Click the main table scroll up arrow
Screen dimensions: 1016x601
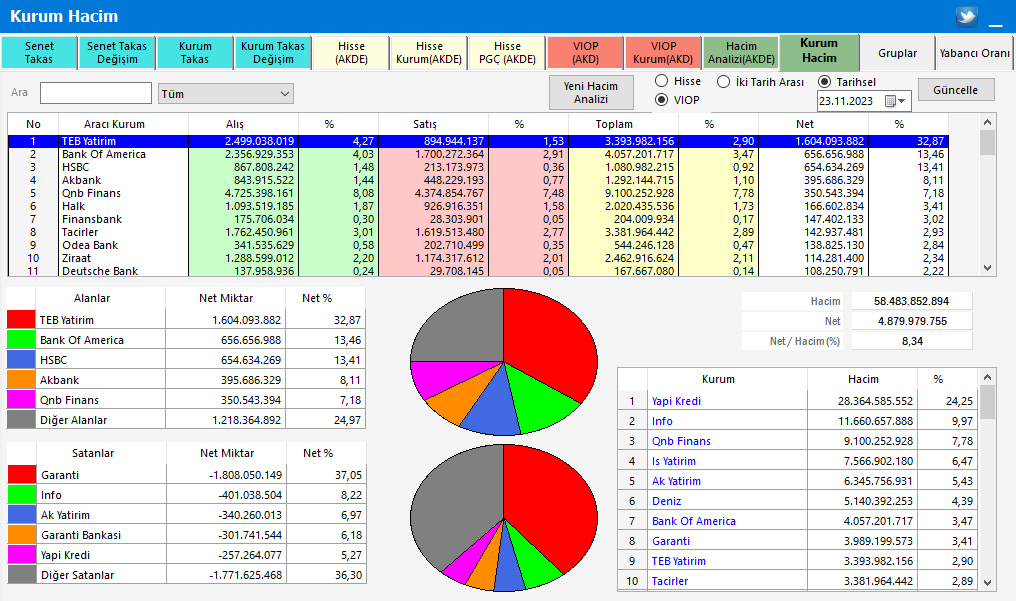(x=987, y=122)
